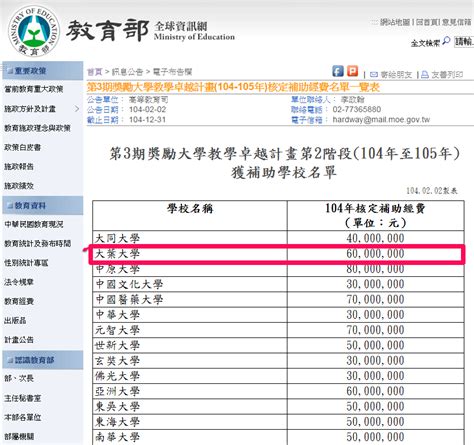Image resolution: width=474 pixels, height=445 pixels.
Task: Open 法令規章 in sidebar
Action: 19,282
